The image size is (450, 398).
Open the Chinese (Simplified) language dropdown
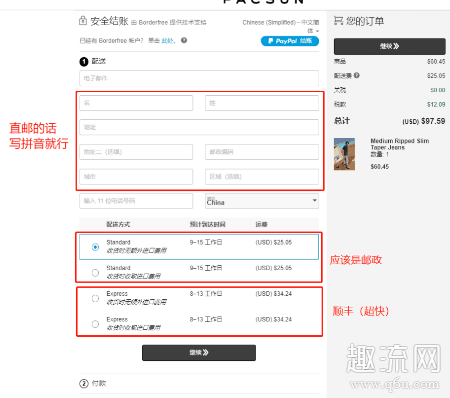click(280, 26)
